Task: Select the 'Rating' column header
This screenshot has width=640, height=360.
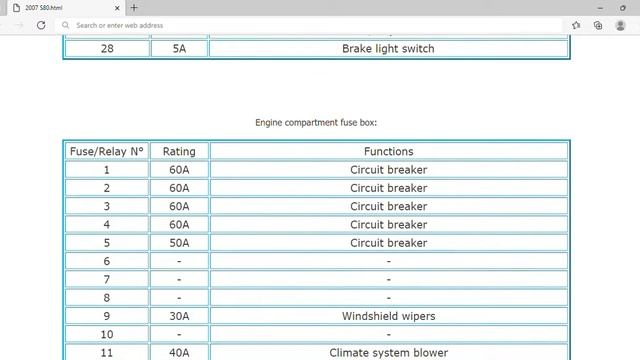Action: 179,151
